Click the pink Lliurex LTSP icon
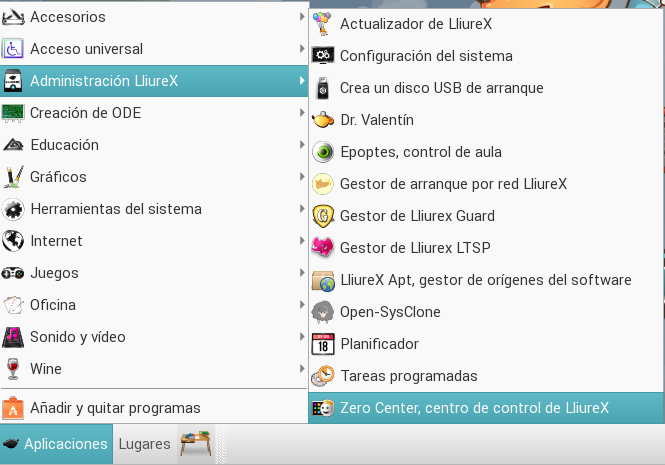The image size is (665, 465). 323,248
